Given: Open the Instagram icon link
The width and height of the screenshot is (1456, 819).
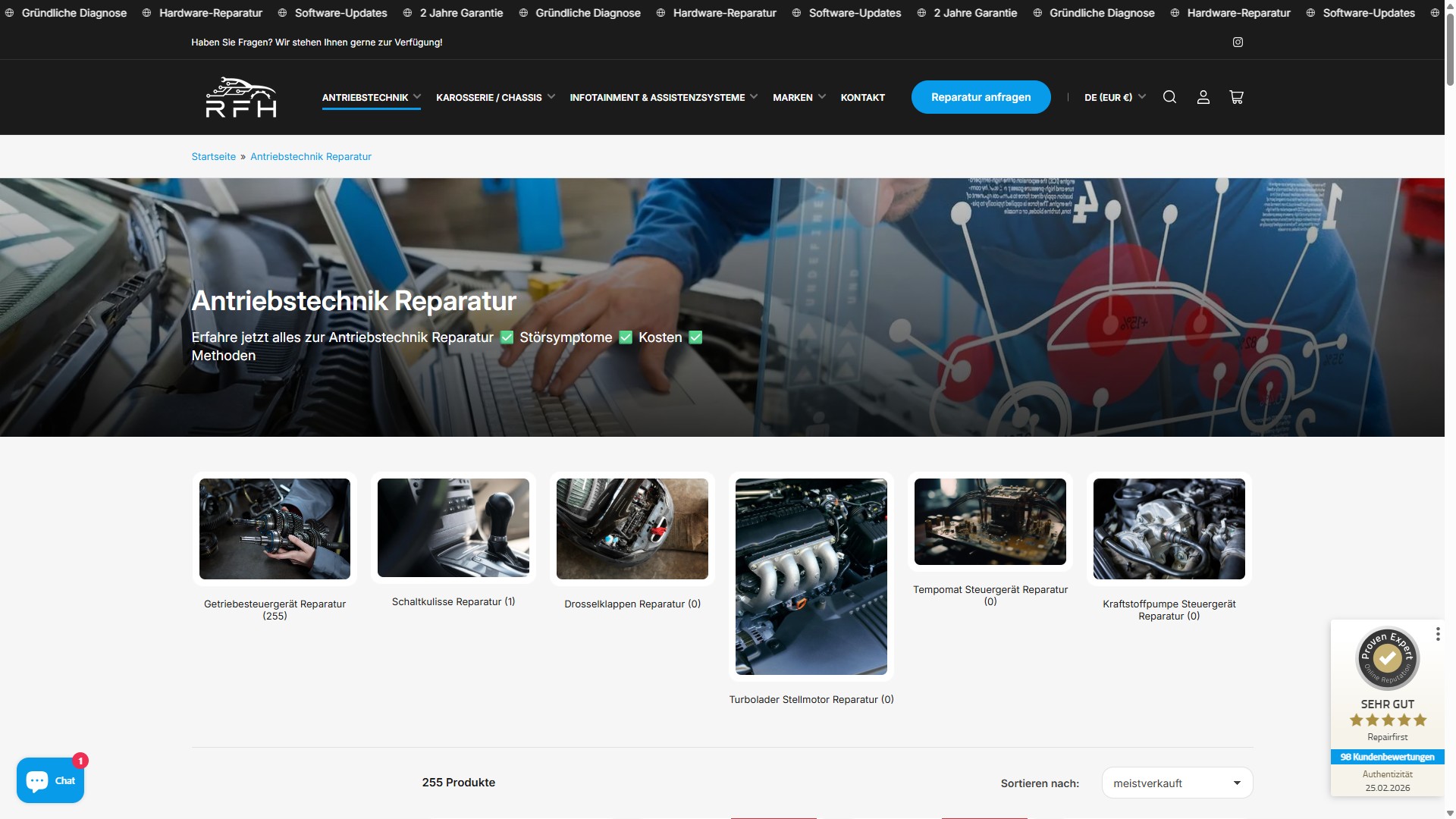Looking at the screenshot, I should coord(1238,42).
